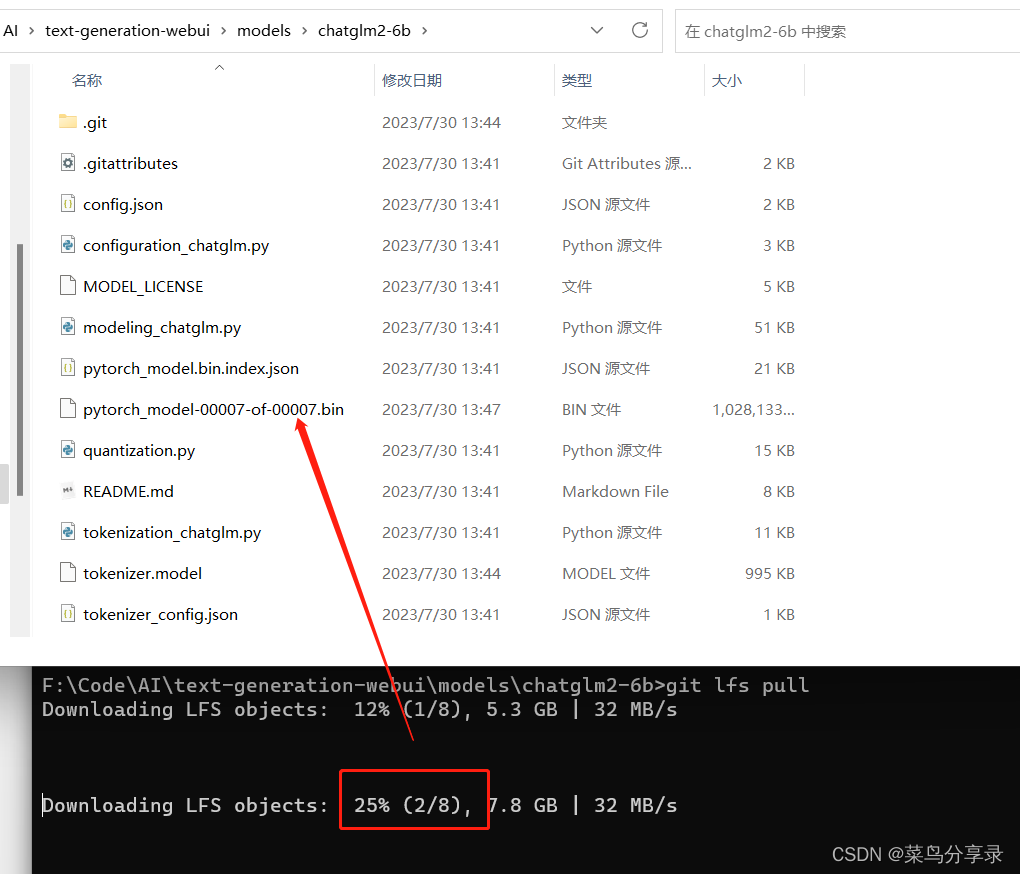1020x874 pixels.
Task: Click the search box for chatglm2-6b
Action: 847,31
